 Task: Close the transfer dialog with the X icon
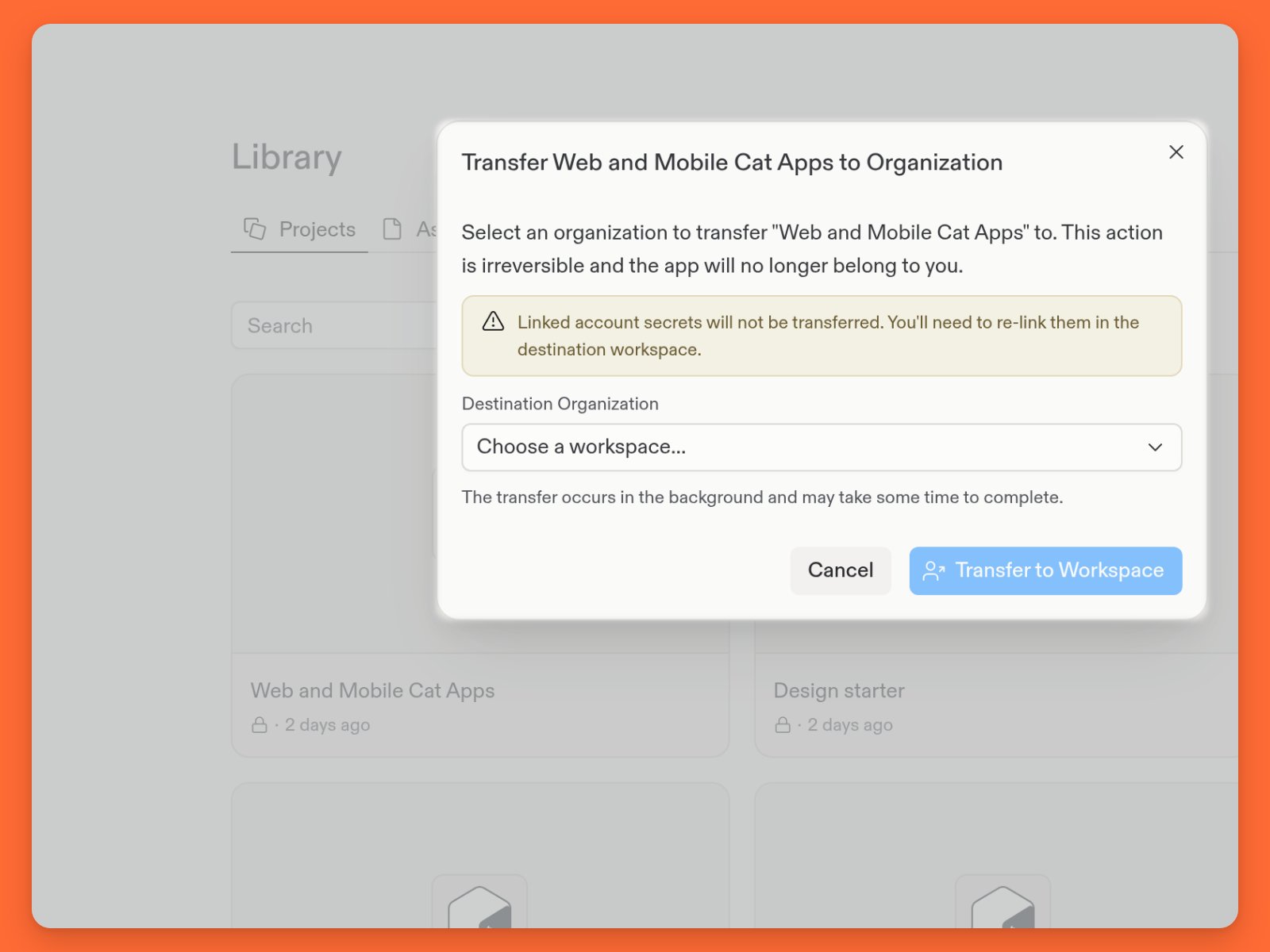click(x=1176, y=152)
